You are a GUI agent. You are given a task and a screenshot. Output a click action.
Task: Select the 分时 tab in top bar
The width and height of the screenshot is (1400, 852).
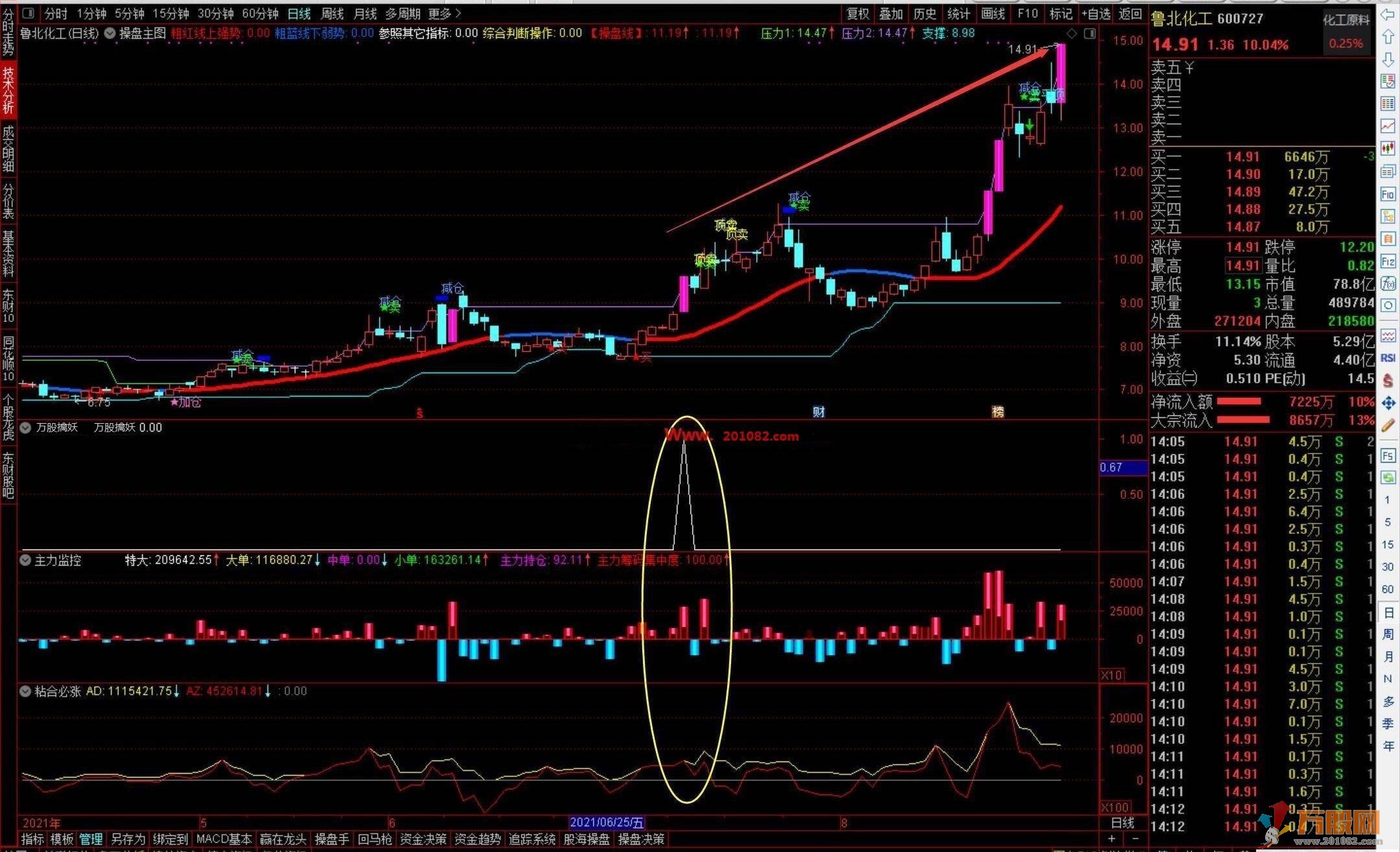pos(55,14)
